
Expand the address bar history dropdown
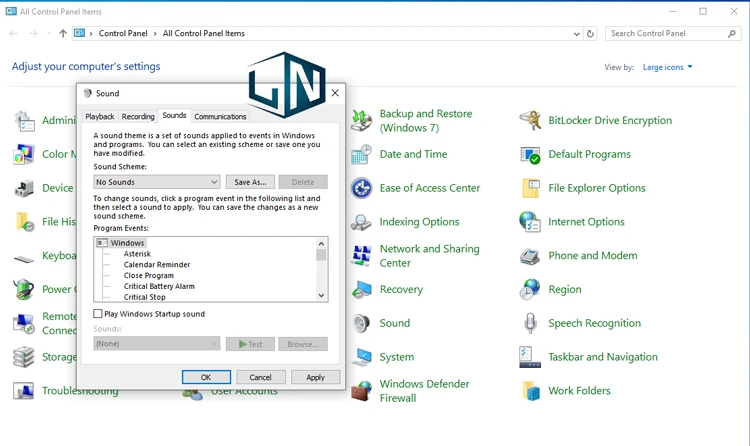pos(576,33)
